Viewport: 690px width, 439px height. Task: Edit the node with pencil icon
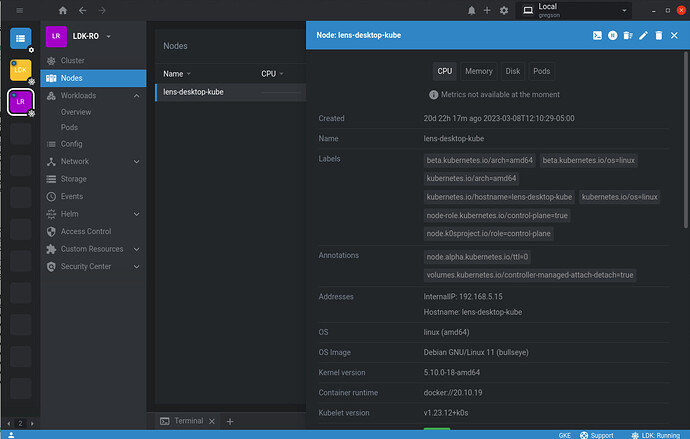point(643,35)
